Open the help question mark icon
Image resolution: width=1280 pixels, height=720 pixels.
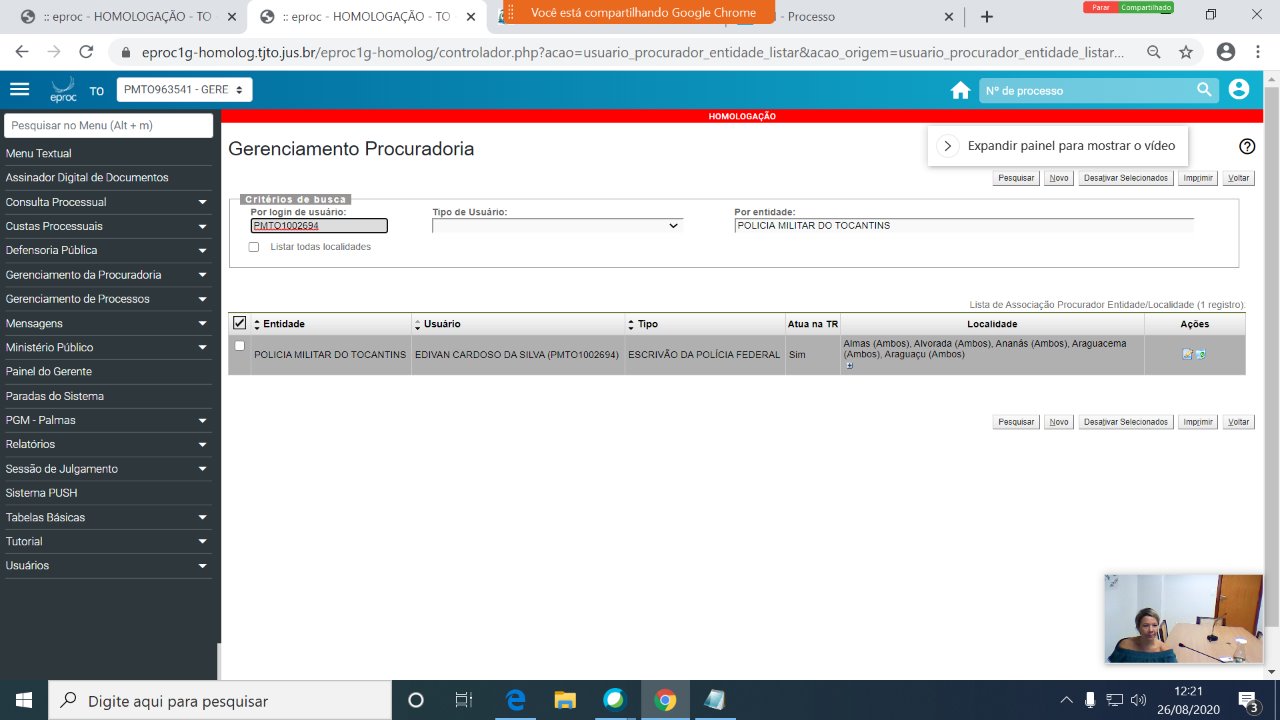(x=1247, y=146)
